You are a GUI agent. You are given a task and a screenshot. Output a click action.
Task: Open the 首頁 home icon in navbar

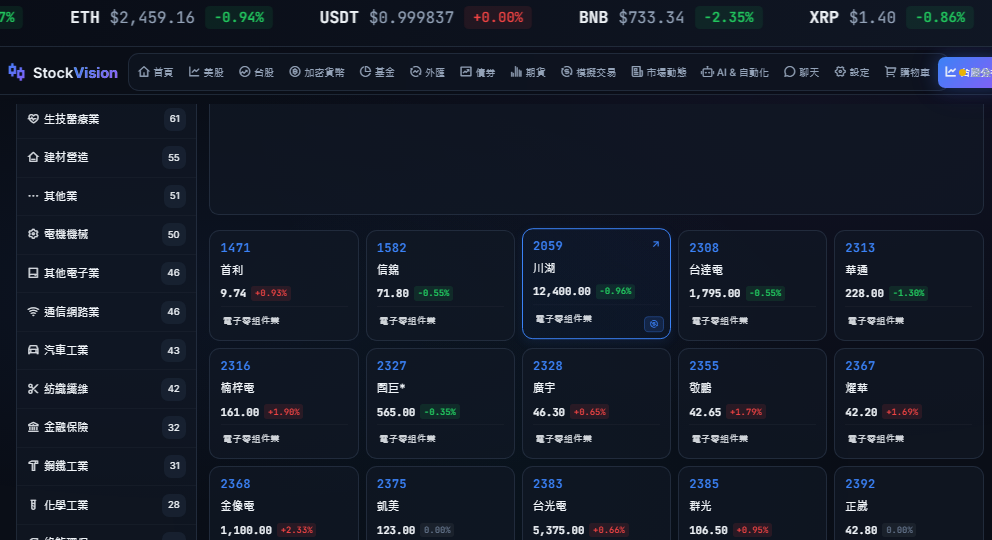pyautogui.click(x=144, y=72)
